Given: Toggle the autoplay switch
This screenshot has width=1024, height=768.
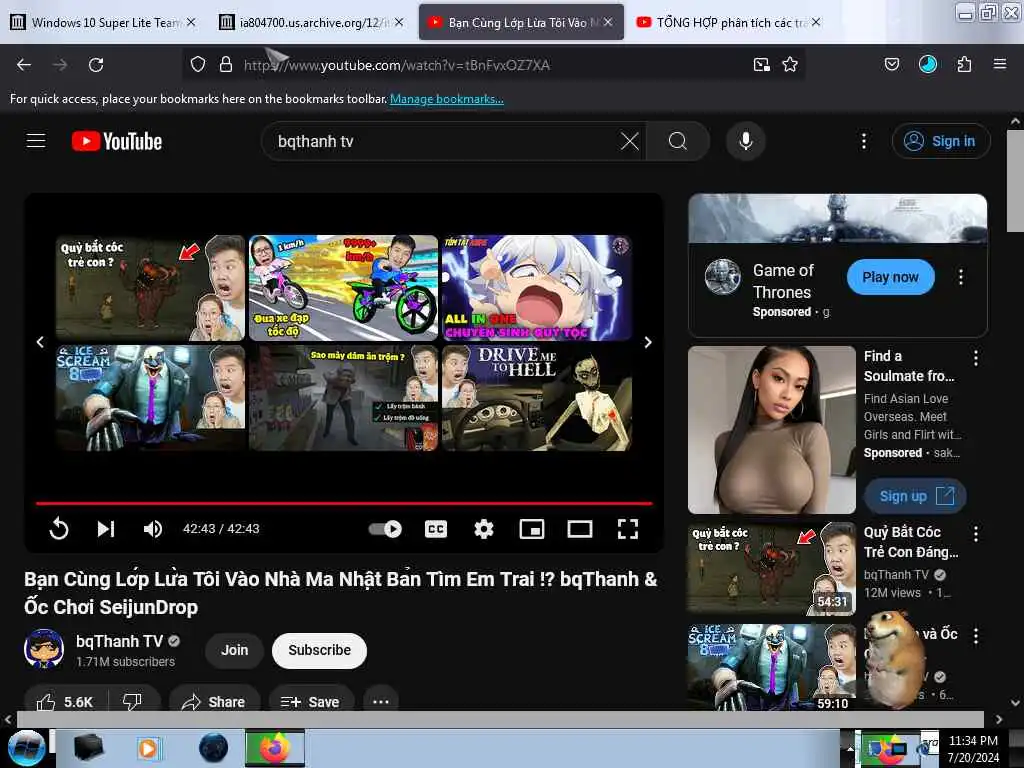Looking at the screenshot, I should coord(385,528).
